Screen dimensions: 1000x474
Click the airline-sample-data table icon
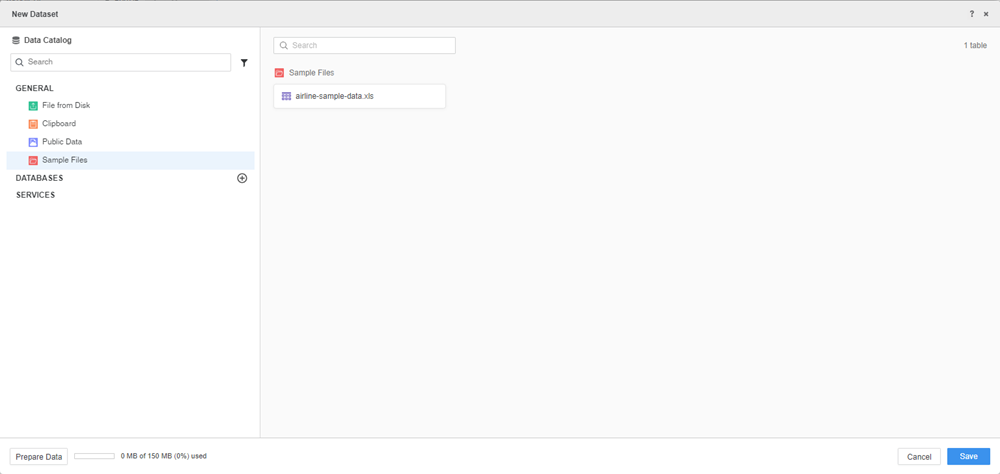(x=287, y=96)
